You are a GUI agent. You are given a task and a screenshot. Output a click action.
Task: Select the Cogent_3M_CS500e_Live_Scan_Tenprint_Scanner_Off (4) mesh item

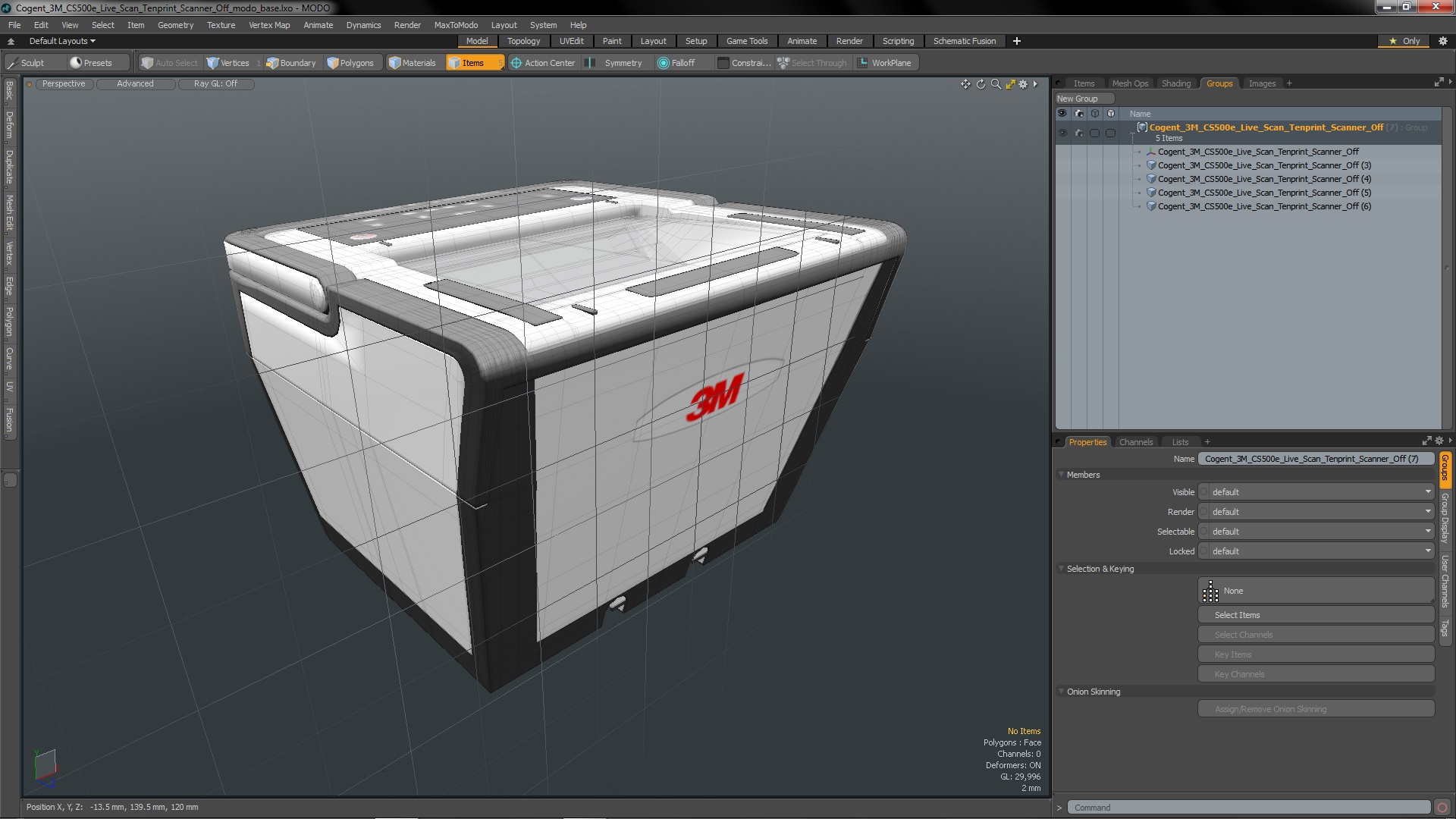tap(1264, 179)
